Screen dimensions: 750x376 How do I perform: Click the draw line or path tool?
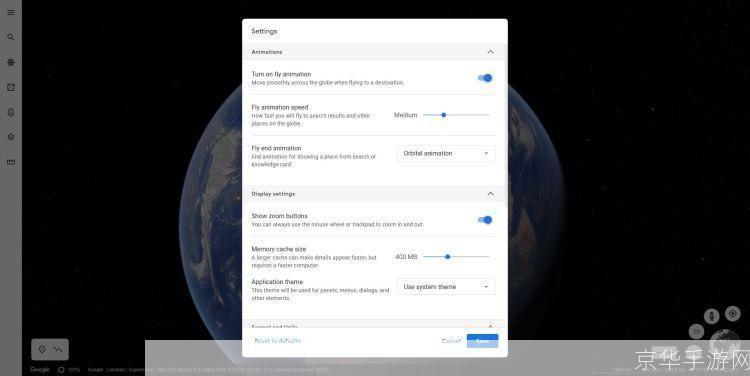tap(58, 349)
